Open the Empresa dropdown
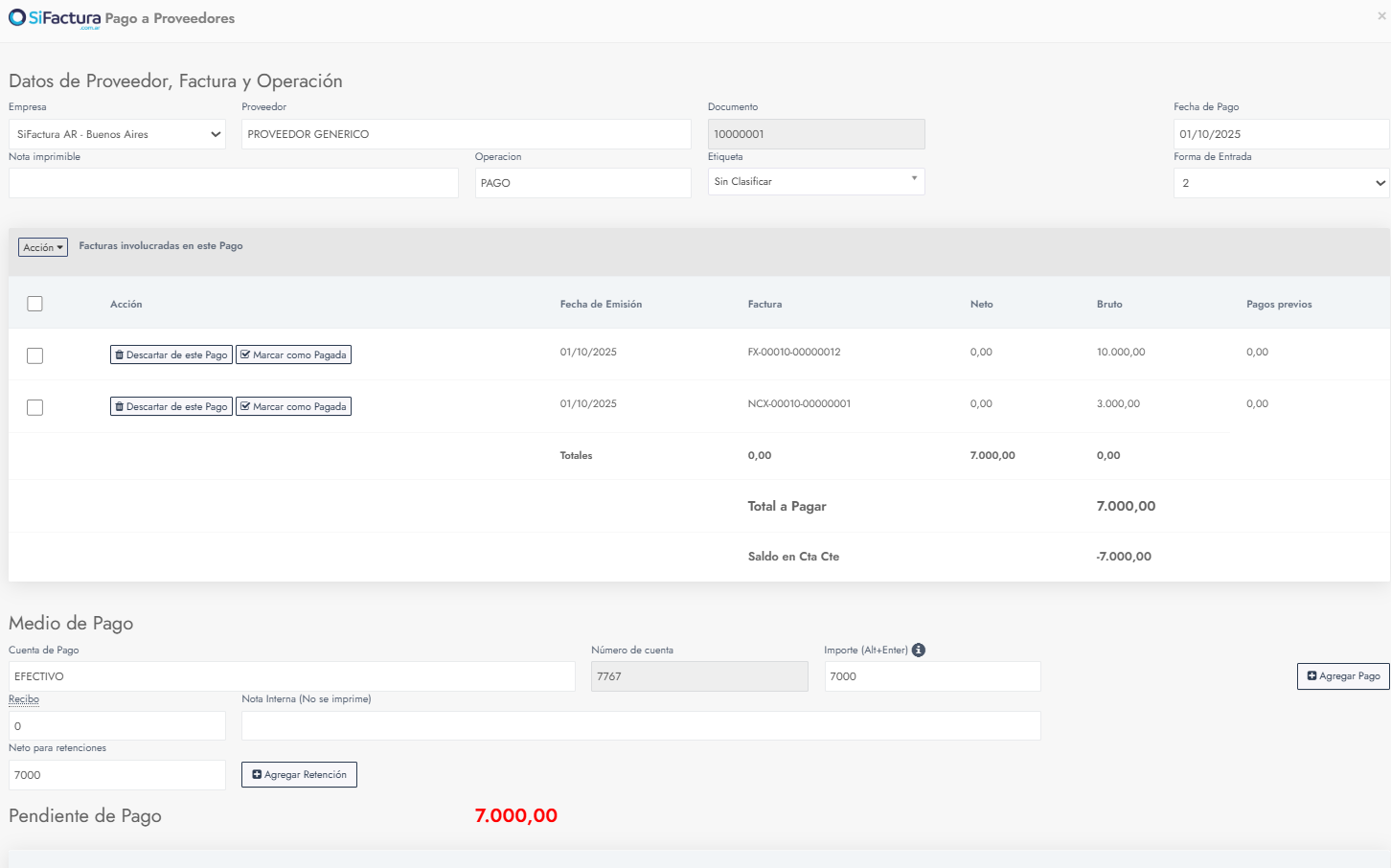Image resolution: width=1391 pixels, height=868 pixels. [117, 134]
